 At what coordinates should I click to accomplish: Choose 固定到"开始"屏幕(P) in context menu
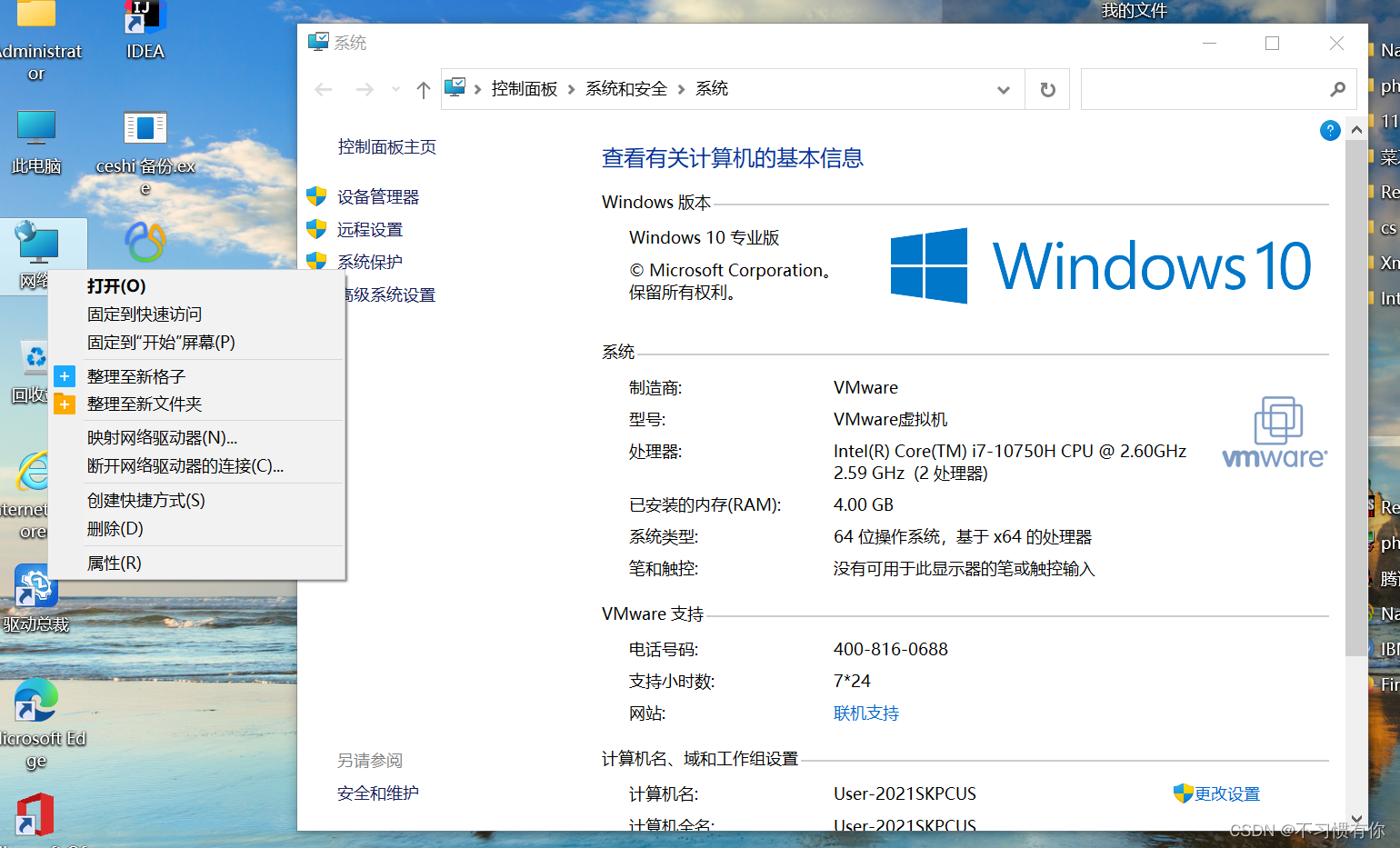coord(196,343)
